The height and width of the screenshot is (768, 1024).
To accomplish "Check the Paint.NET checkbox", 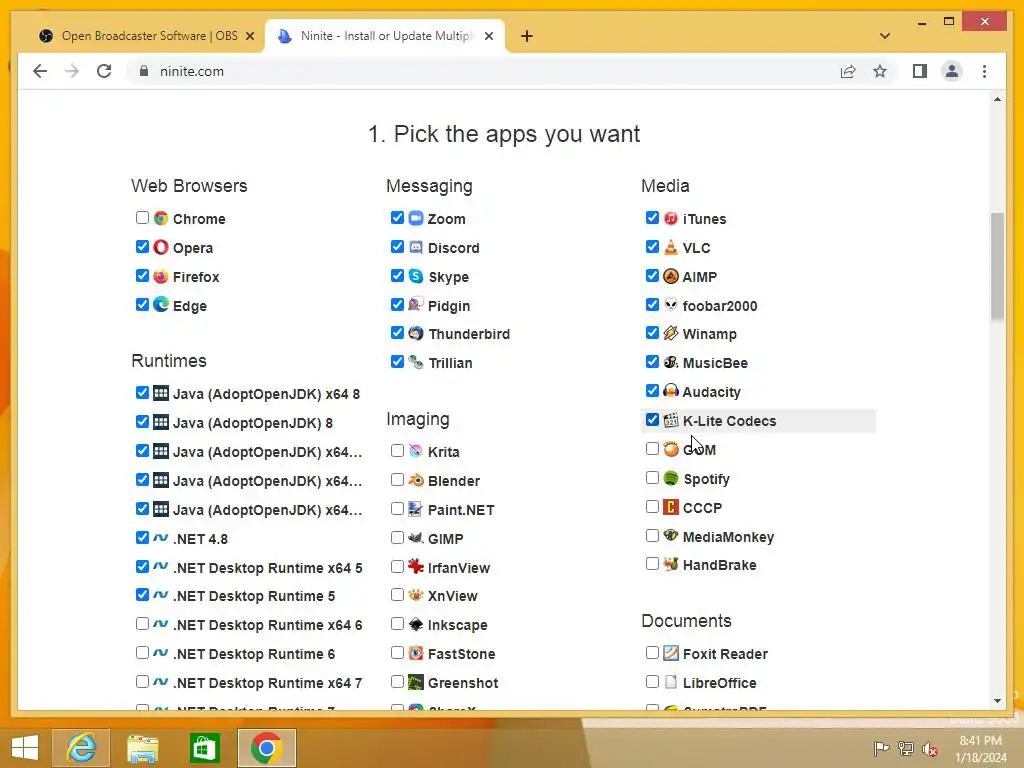I will 397,508.
